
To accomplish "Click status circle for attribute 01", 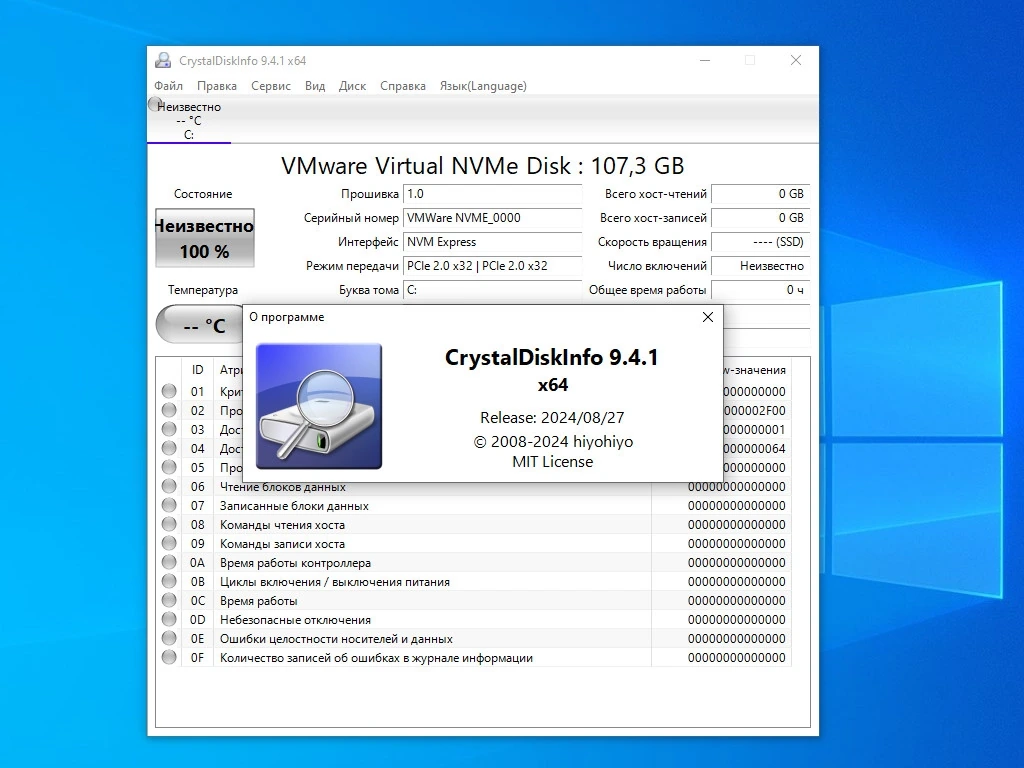I will pyautogui.click(x=169, y=391).
